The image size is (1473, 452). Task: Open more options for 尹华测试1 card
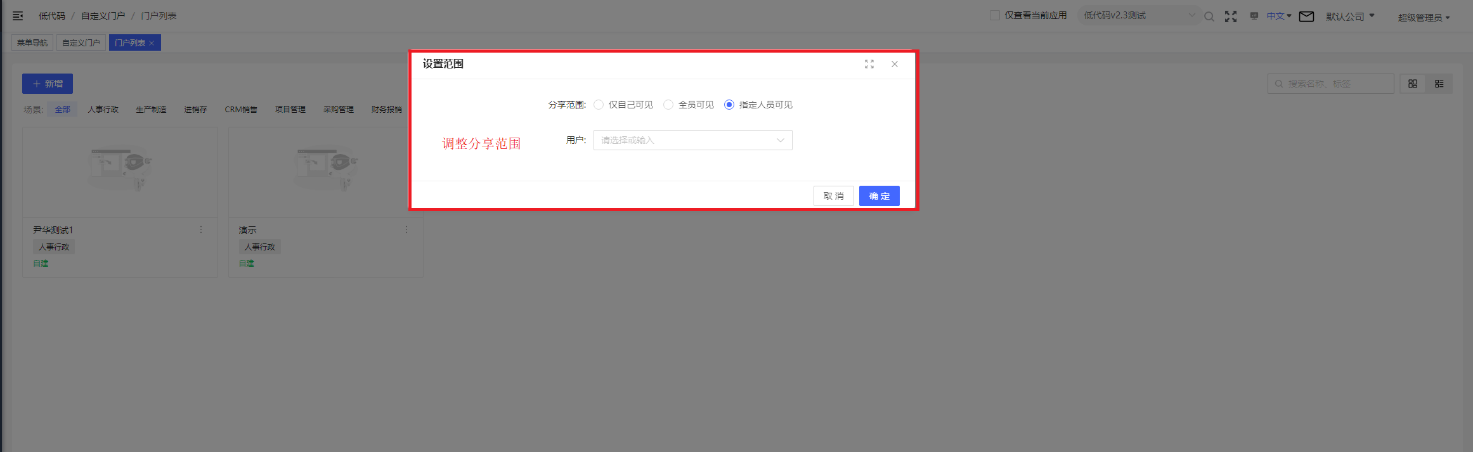(201, 230)
